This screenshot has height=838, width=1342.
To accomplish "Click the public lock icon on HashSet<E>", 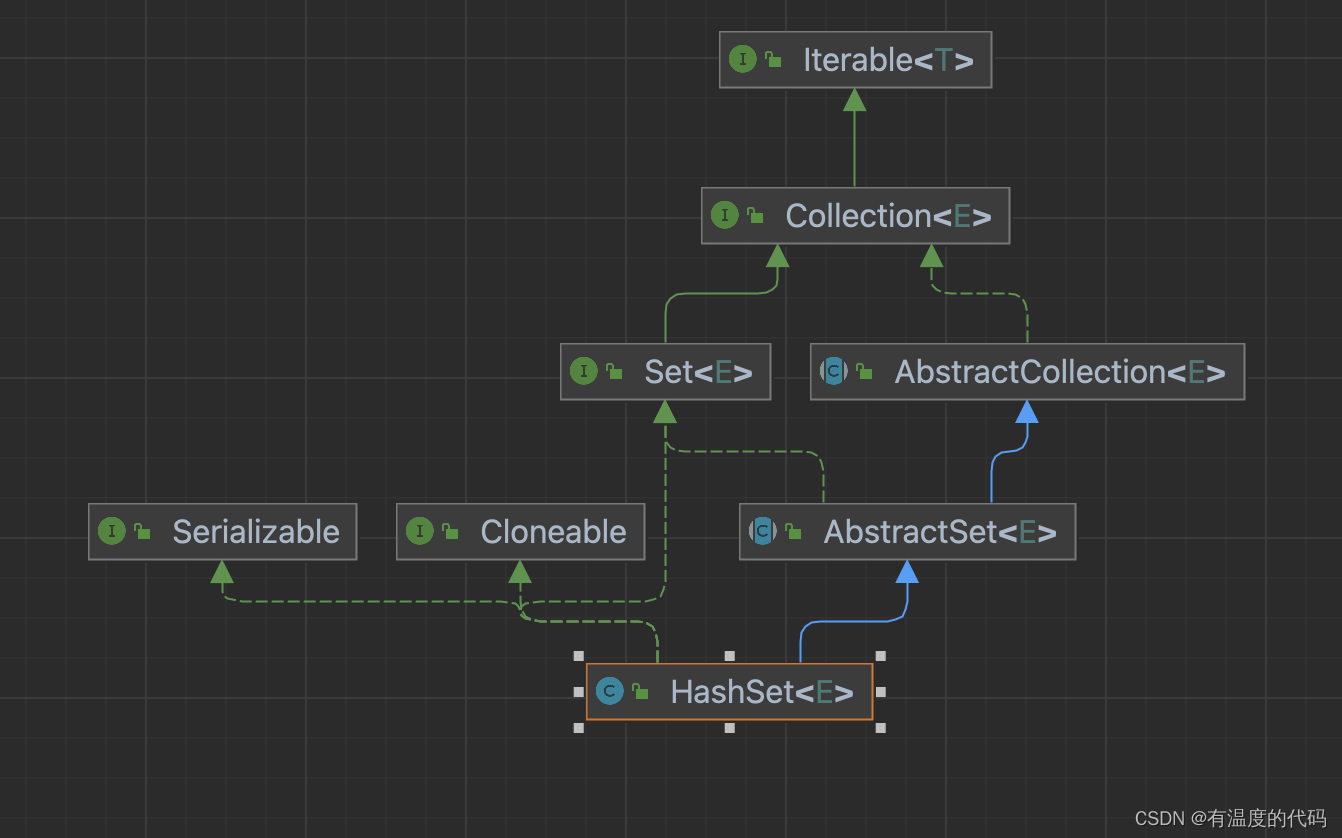I will 640,692.
